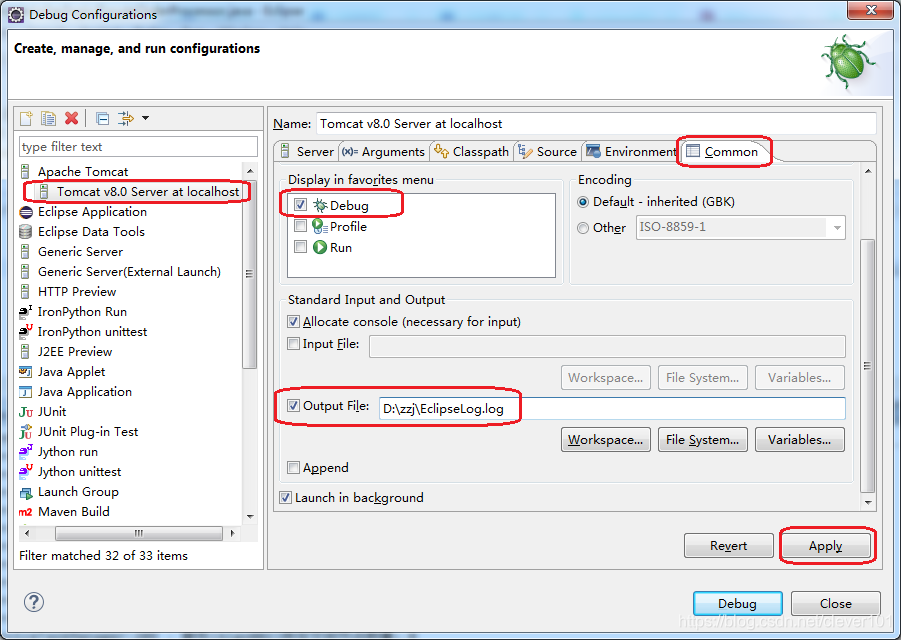
Task: Click the Java Applet icon
Action: 25,372
